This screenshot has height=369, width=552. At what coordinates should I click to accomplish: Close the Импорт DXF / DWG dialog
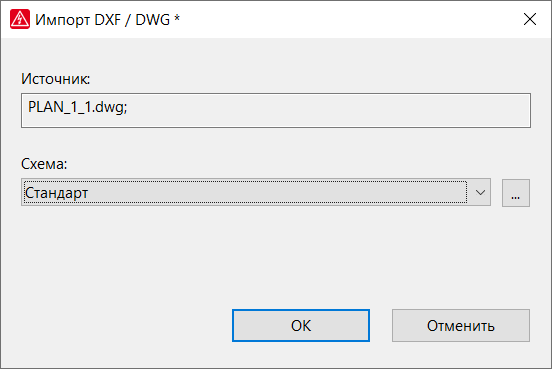point(529,19)
